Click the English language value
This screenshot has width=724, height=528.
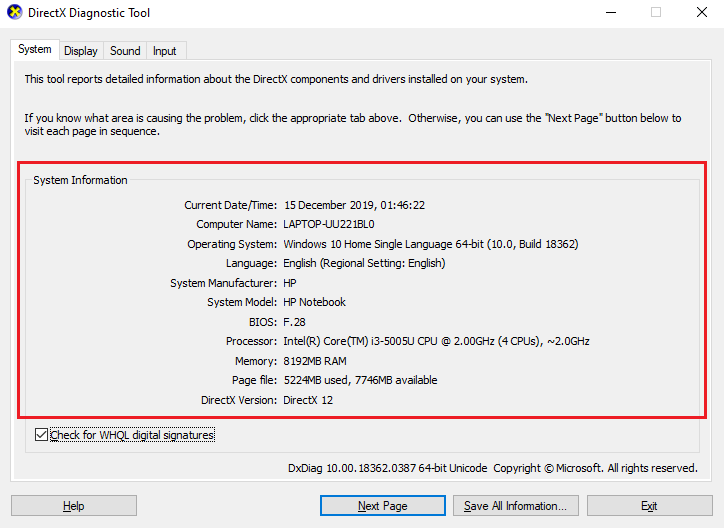coord(364,263)
